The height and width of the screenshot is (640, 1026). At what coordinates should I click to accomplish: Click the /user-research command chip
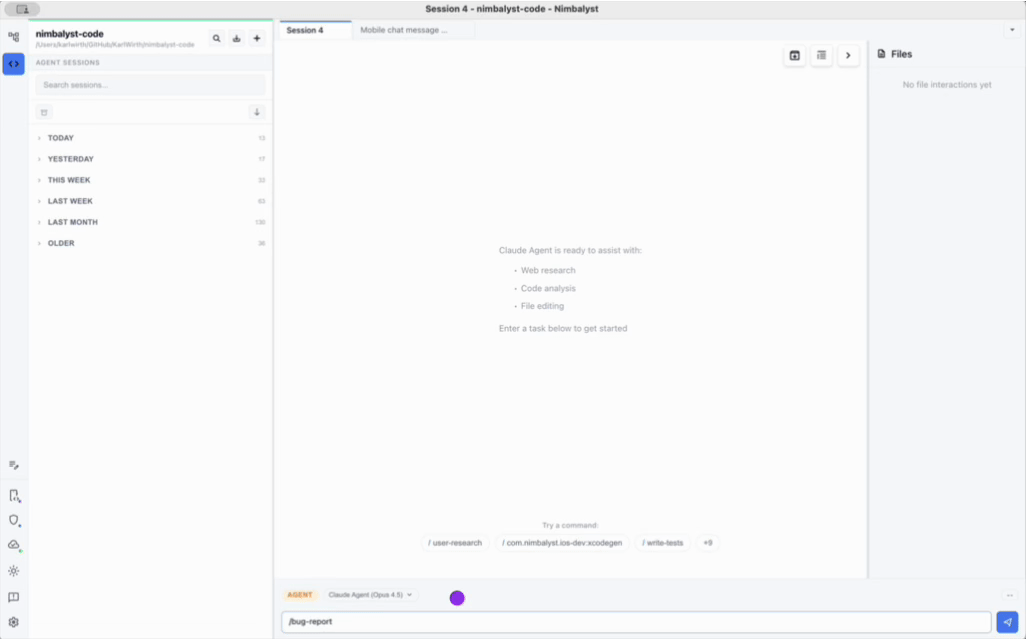point(455,543)
